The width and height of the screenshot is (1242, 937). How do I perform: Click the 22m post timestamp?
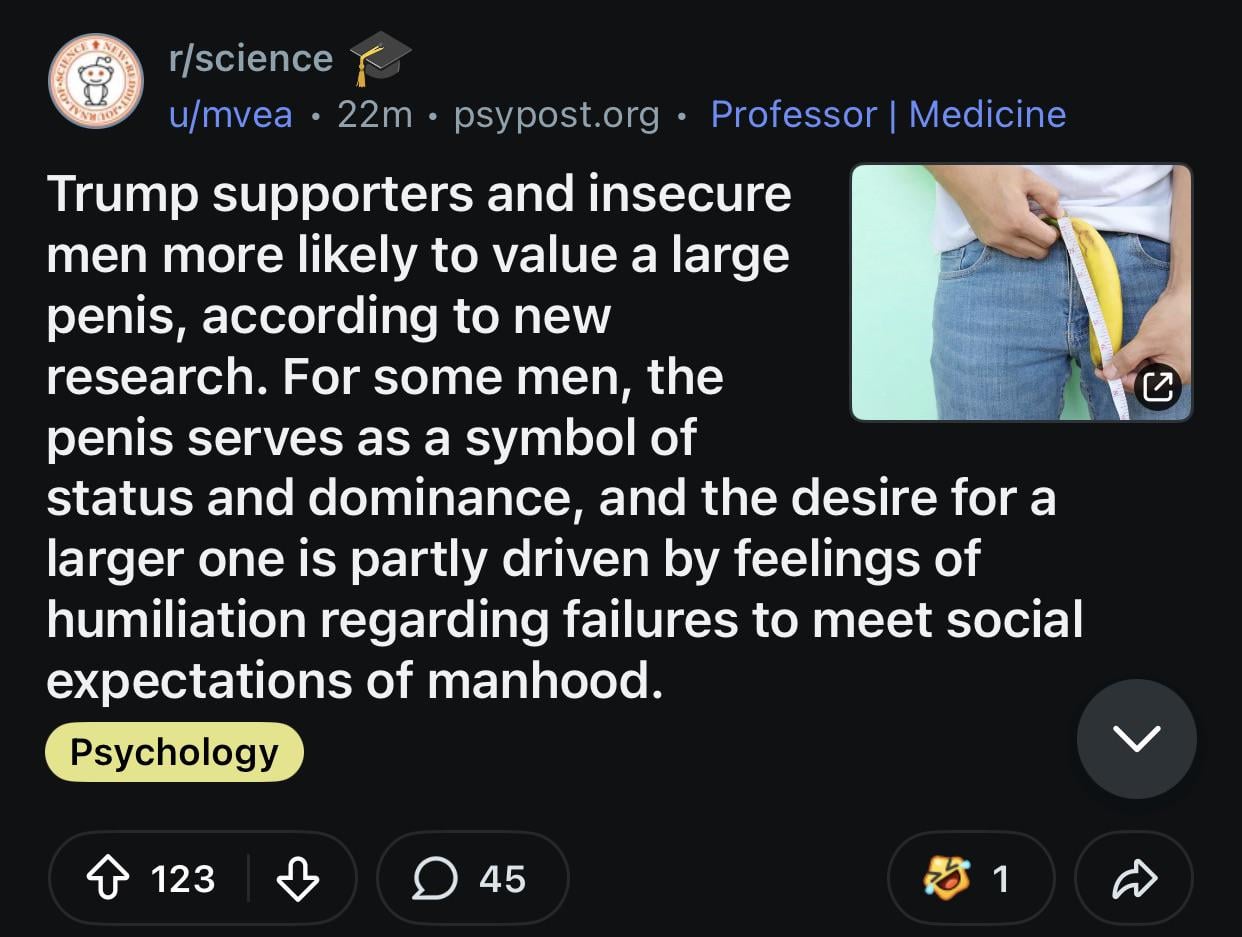[375, 115]
